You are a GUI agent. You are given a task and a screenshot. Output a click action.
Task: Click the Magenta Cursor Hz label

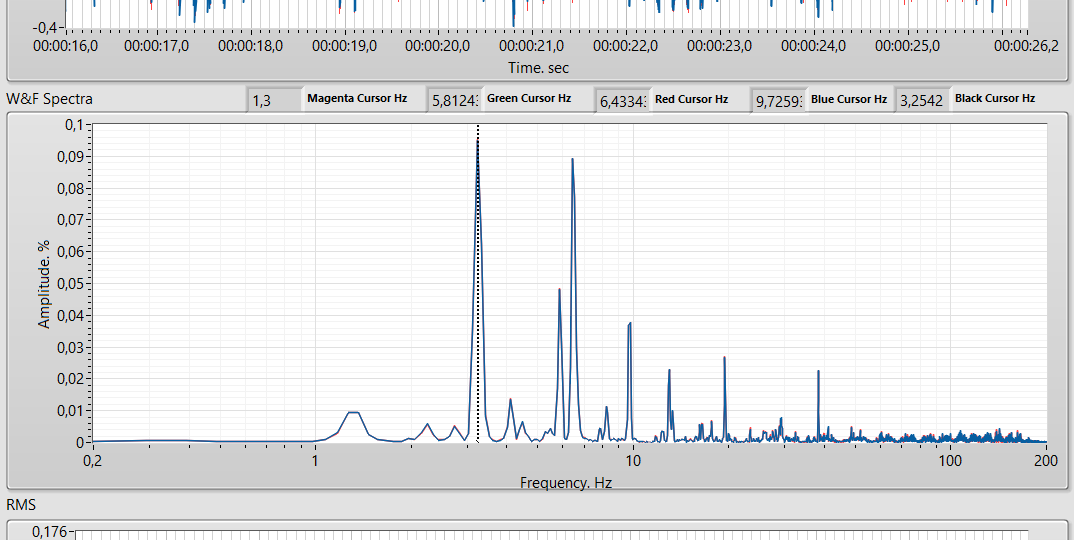coord(357,98)
